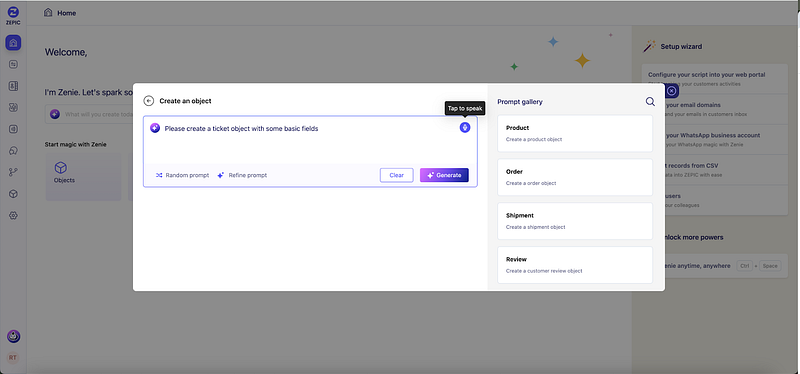The image size is (800, 374).
Task: Go back using Create an object arrow
Action: [148, 101]
